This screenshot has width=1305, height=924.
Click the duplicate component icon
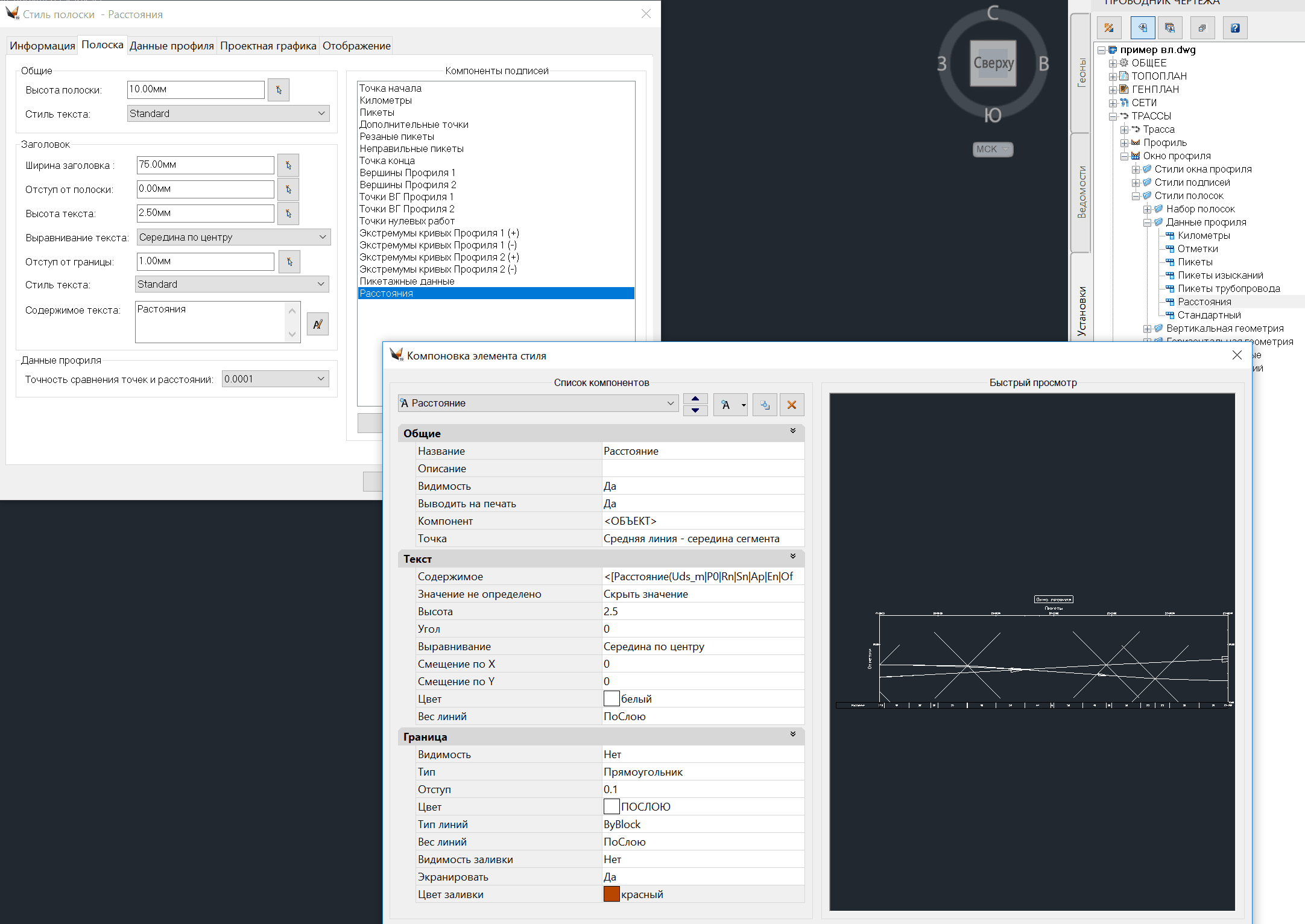765,405
